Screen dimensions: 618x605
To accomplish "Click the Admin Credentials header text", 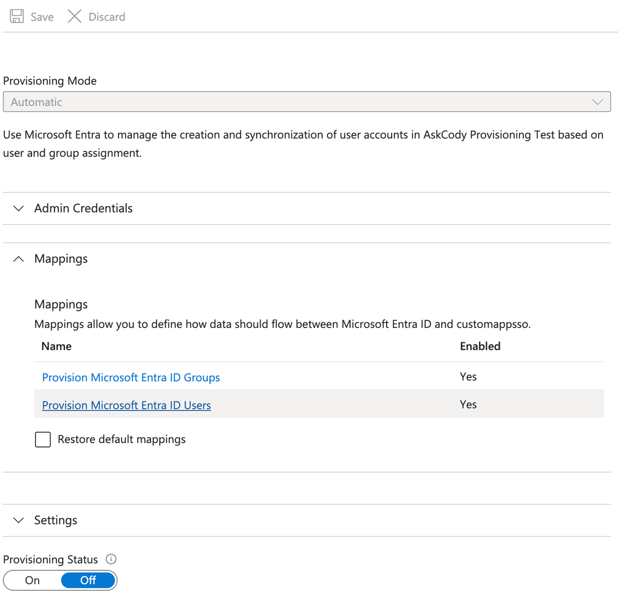I will [83, 208].
